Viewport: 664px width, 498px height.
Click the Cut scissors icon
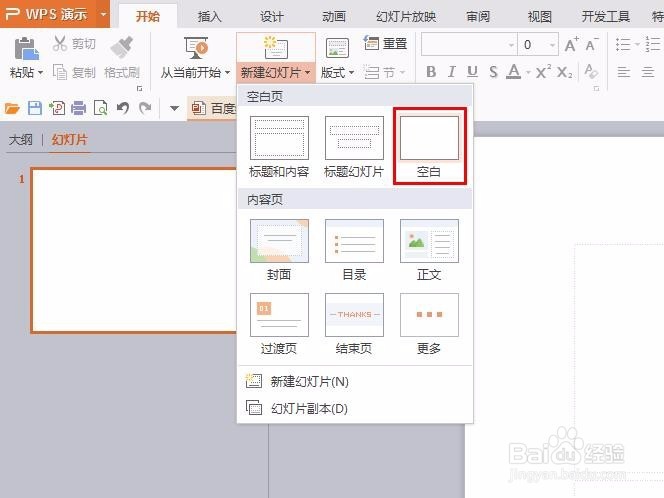coord(61,43)
